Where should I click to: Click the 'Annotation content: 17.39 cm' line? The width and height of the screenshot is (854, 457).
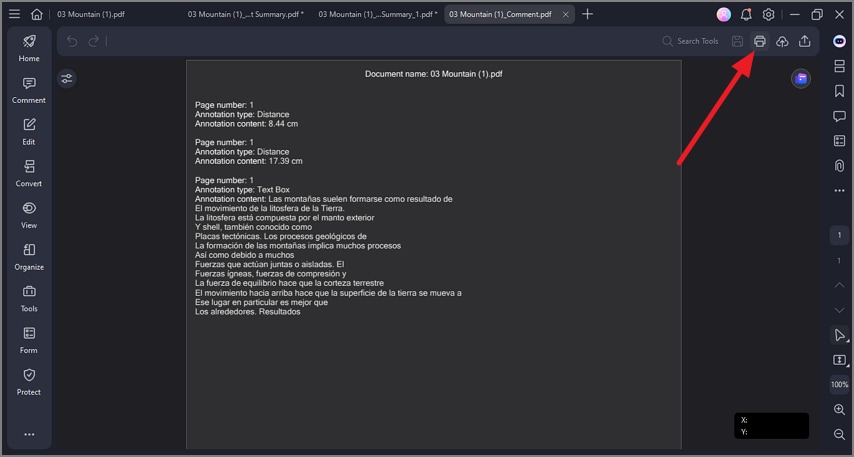(248, 161)
